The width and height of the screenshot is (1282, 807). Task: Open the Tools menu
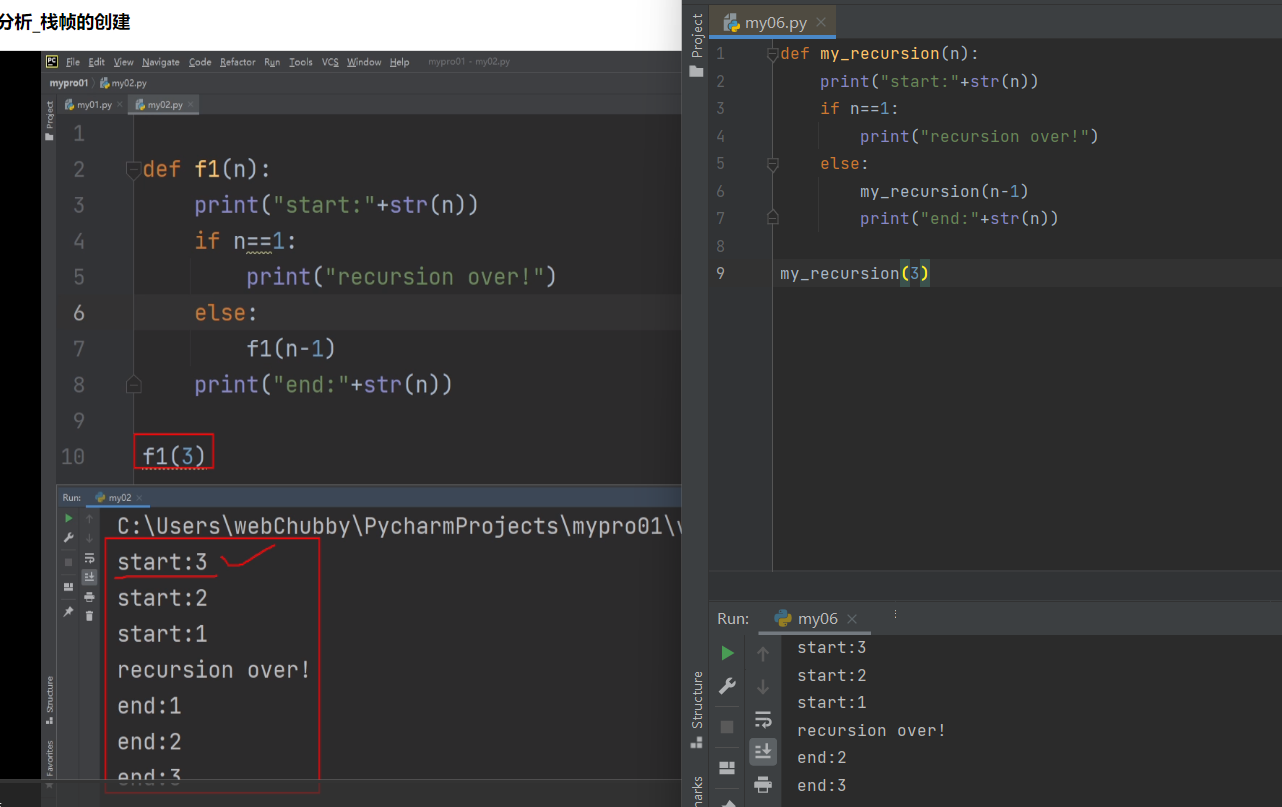pyautogui.click(x=301, y=62)
